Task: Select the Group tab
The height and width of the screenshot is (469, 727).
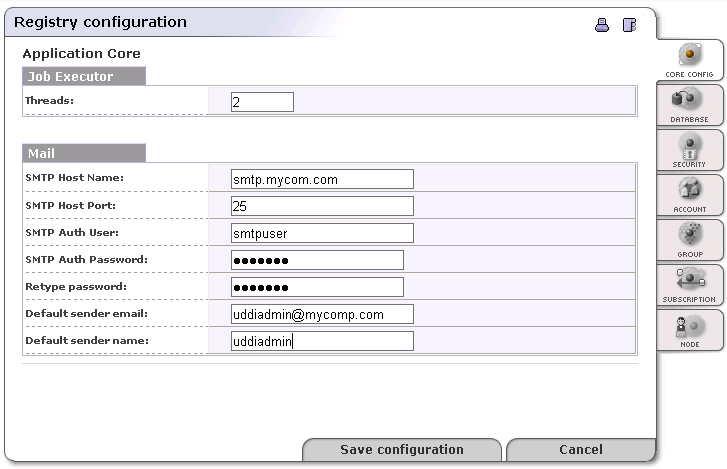Action: point(689,240)
